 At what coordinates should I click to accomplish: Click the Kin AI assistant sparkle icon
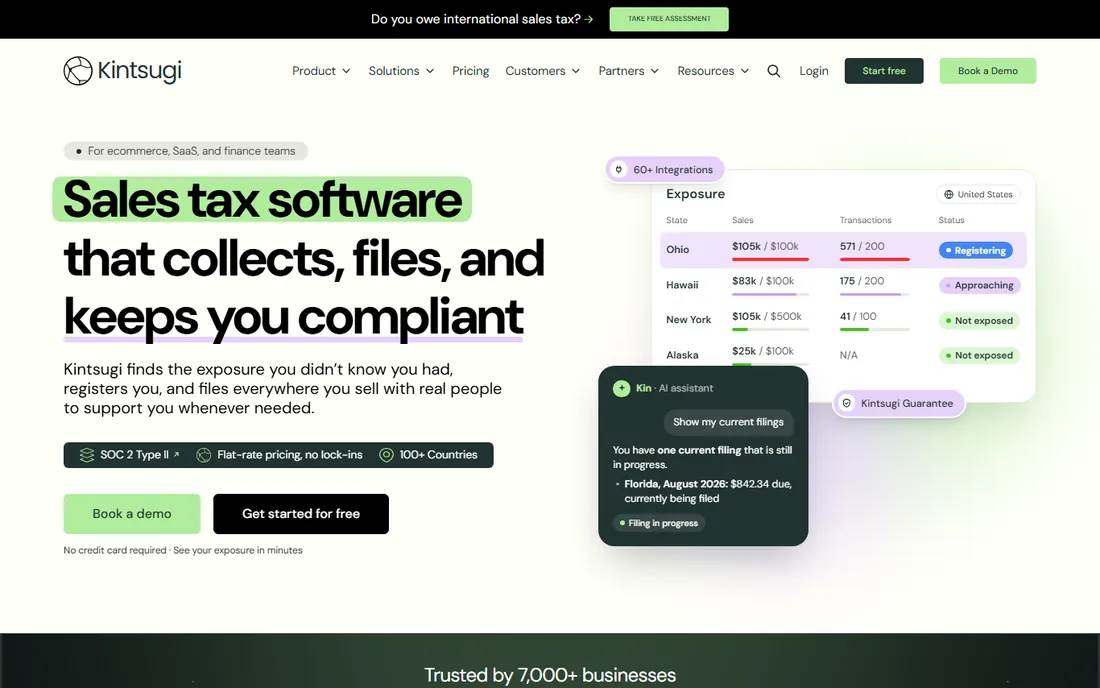point(622,389)
